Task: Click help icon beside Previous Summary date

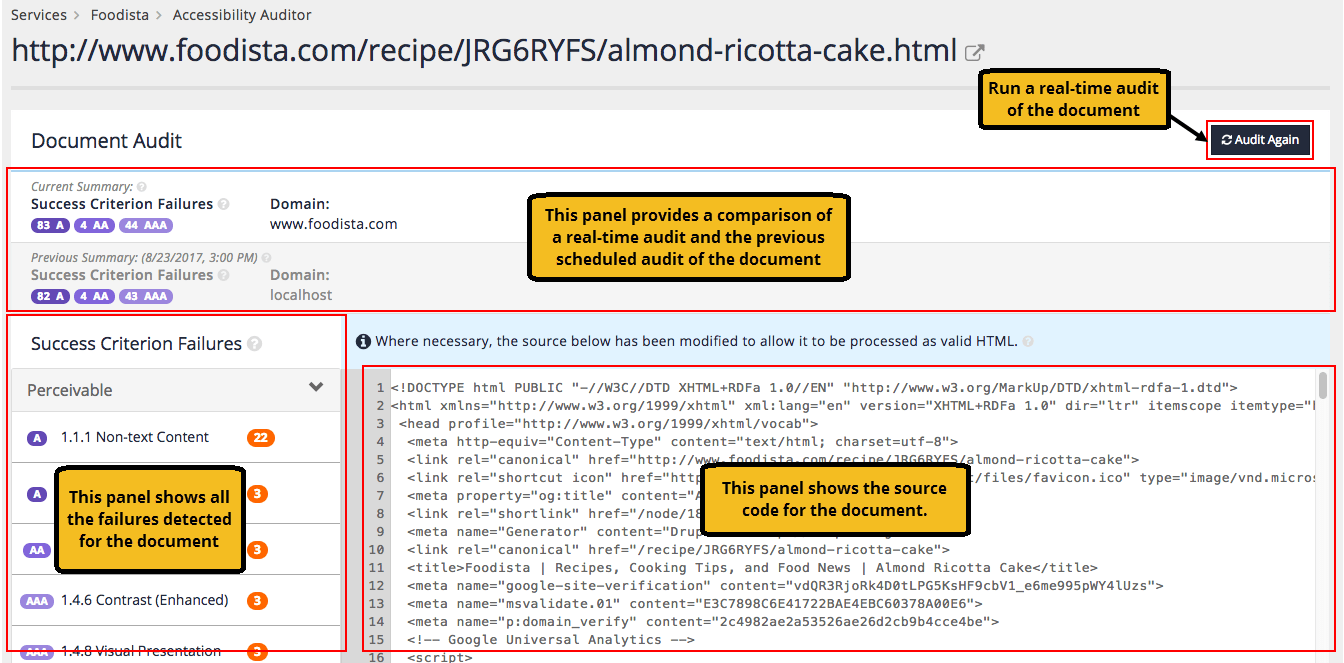Action: [266, 258]
